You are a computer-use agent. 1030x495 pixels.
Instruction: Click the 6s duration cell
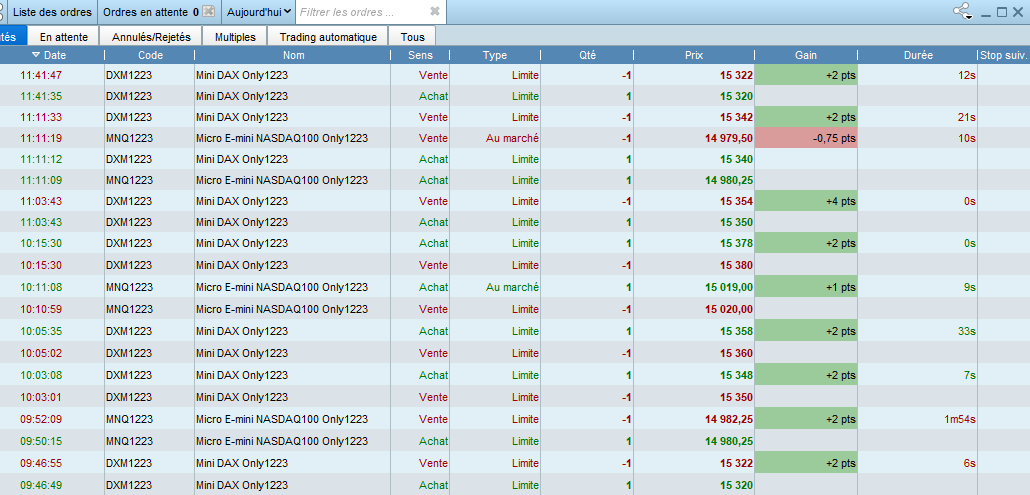point(970,463)
